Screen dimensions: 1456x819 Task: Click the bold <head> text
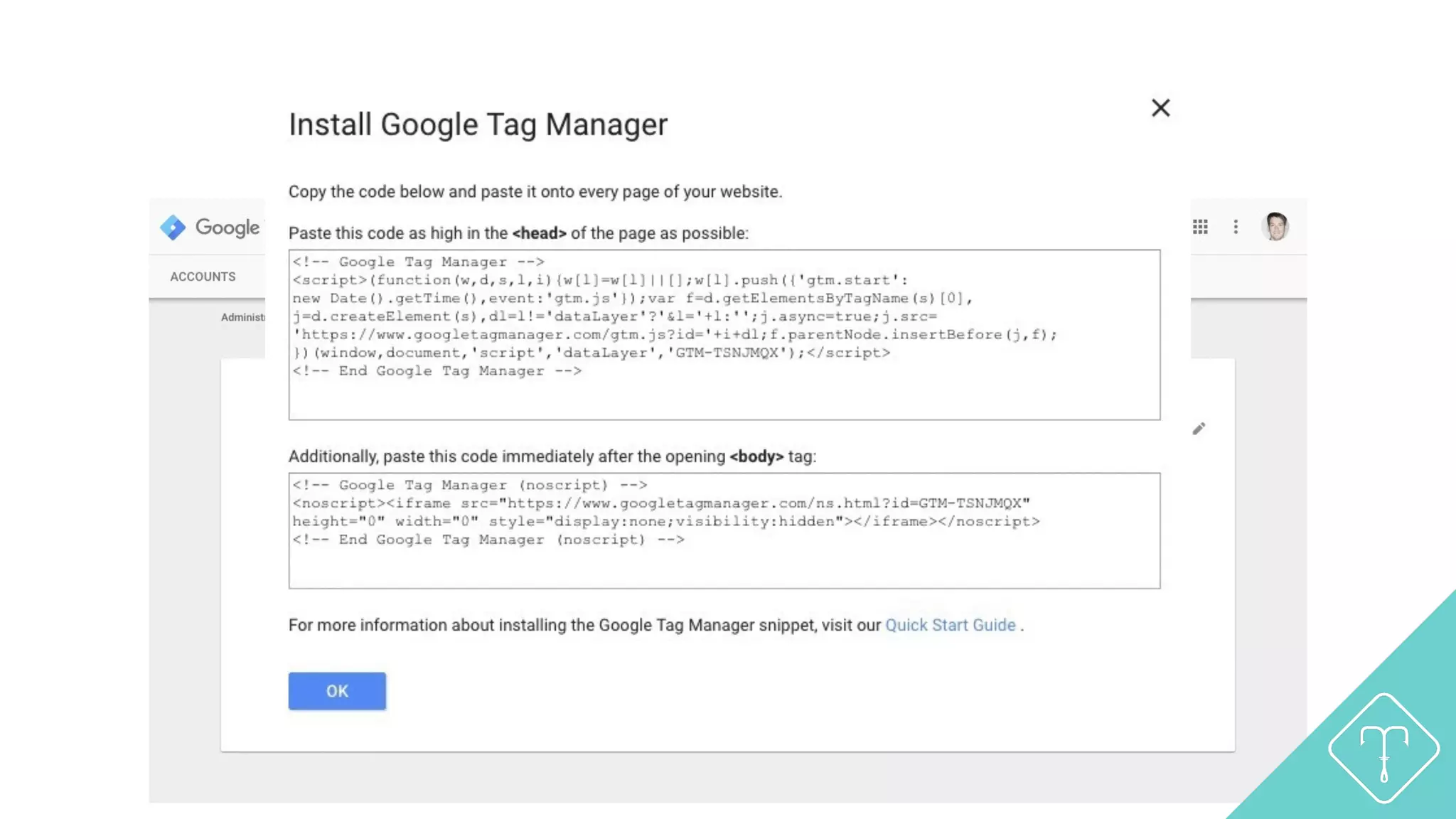pyautogui.click(x=539, y=233)
